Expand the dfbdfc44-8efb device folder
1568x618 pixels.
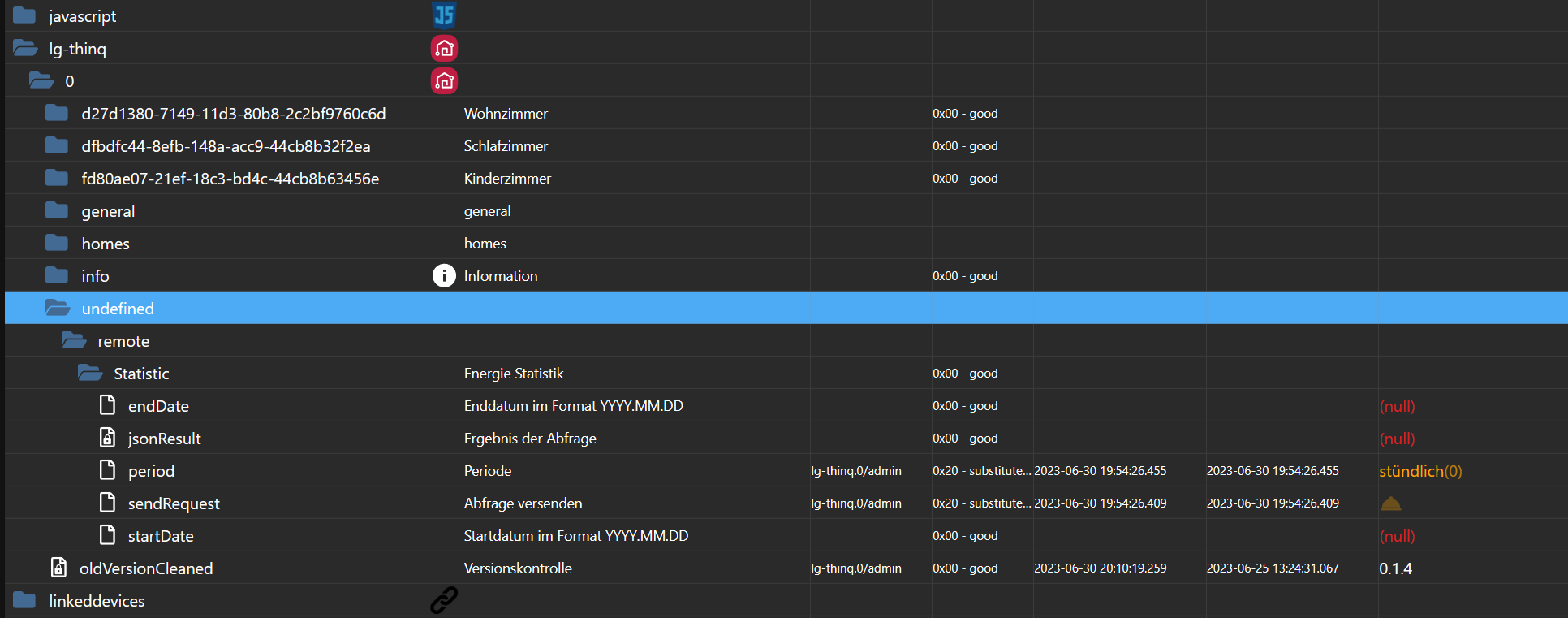(x=57, y=145)
